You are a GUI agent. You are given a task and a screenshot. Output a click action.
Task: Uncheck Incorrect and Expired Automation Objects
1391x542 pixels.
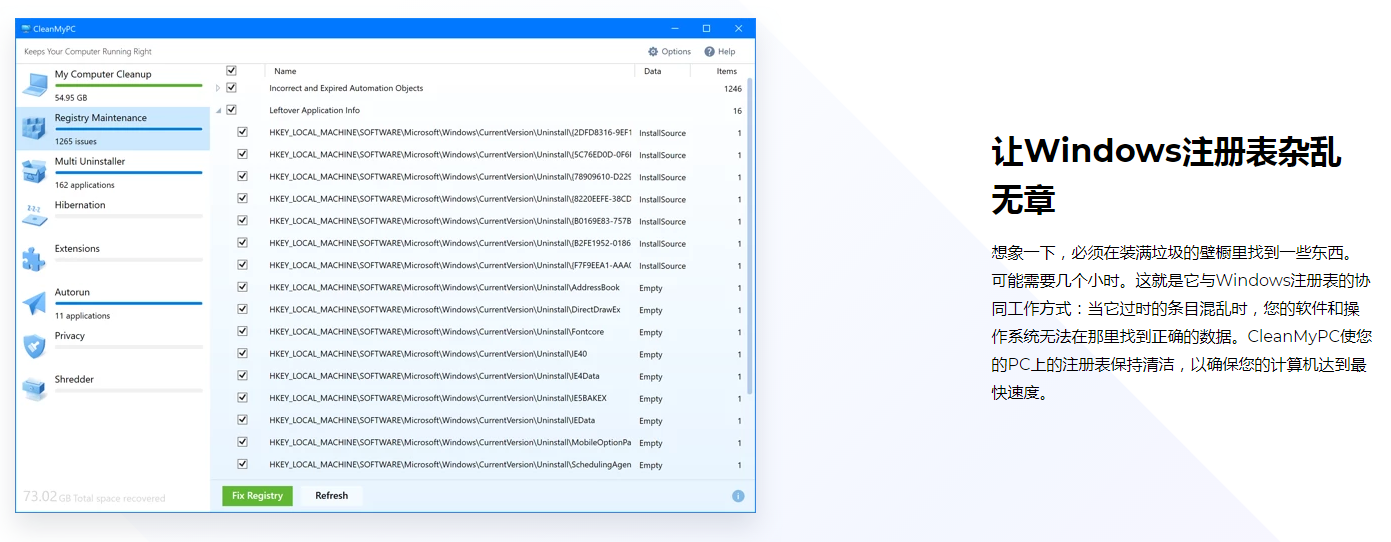[231, 88]
